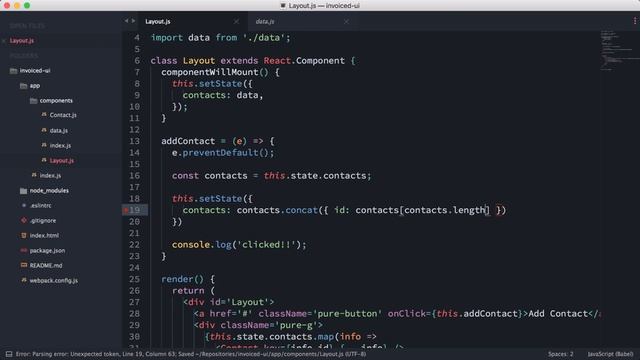Click the README.md file icon
640x360 pixels.
pos(24,265)
